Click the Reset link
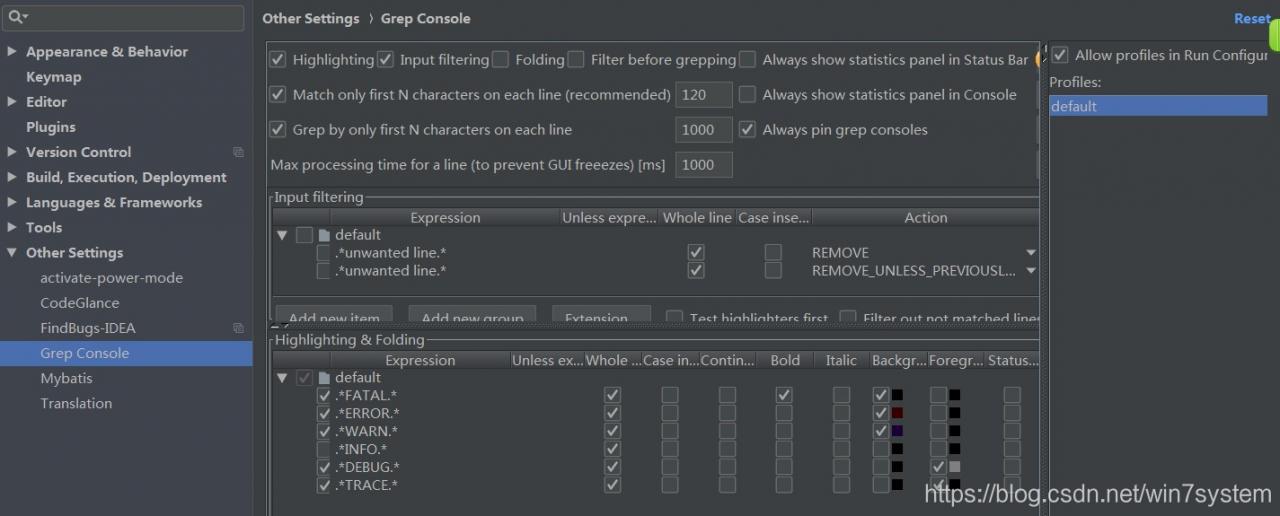The height and width of the screenshot is (516, 1280). (x=1252, y=18)
